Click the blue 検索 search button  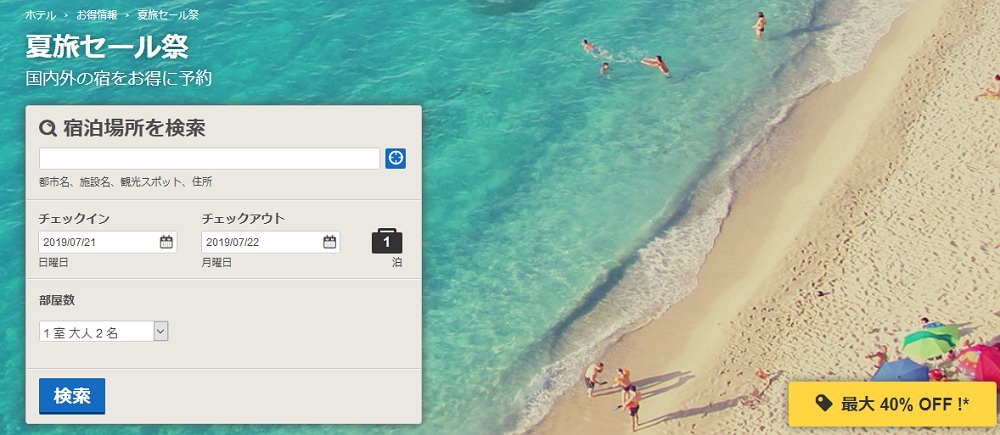click(72, 396)
